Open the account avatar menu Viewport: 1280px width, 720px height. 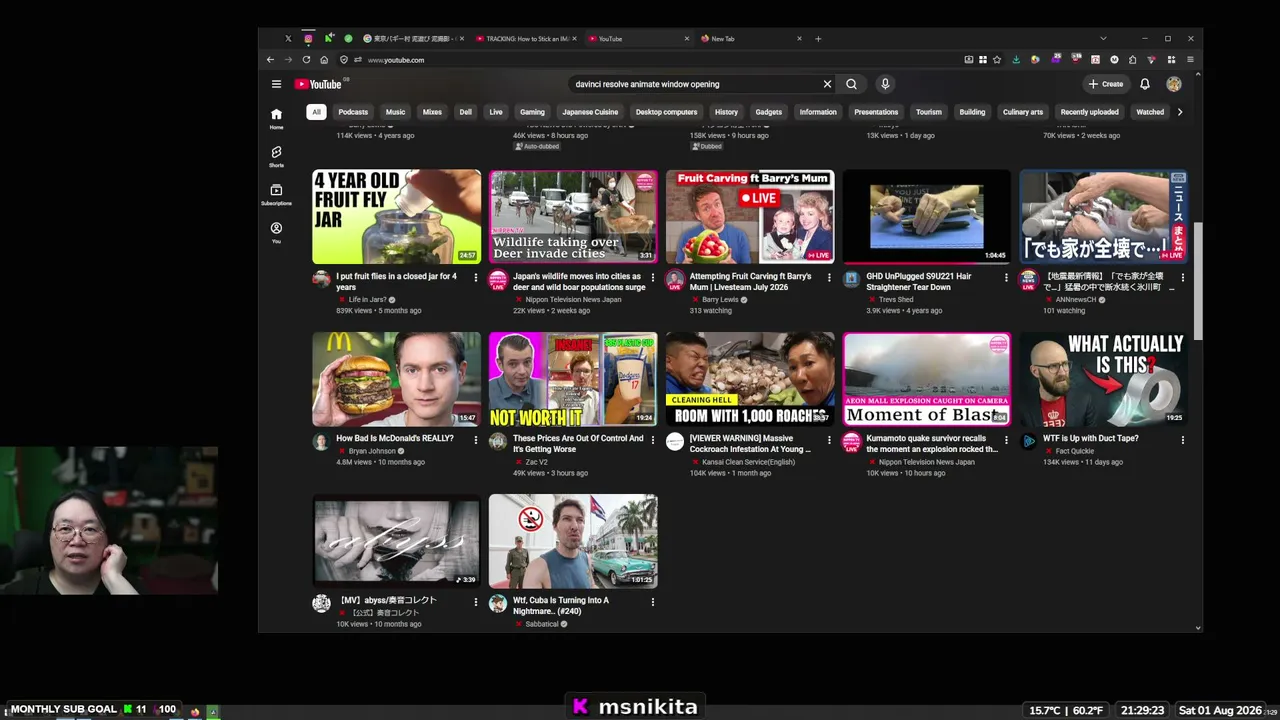(1174, 84)
